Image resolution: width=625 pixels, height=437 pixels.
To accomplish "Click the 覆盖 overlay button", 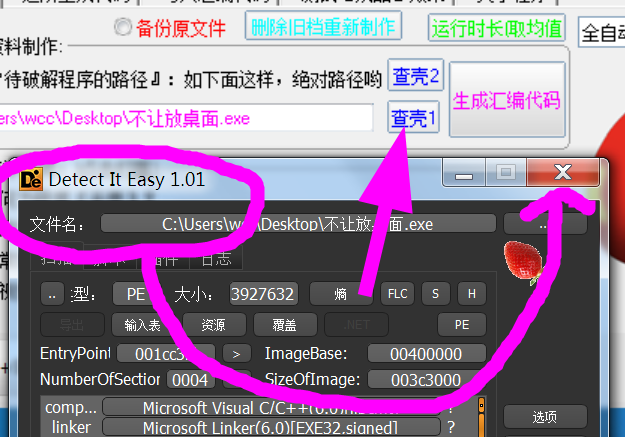I will pos(285,325).
